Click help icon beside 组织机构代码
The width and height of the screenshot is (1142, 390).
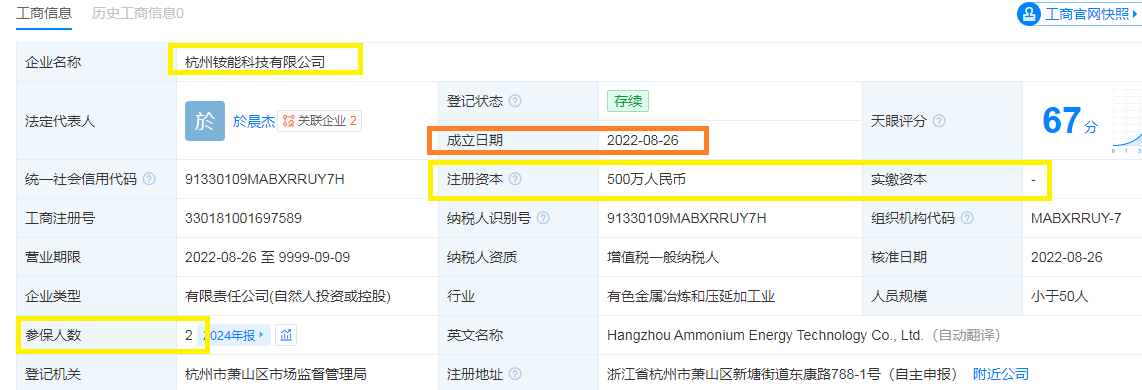(x=967, y=218)
